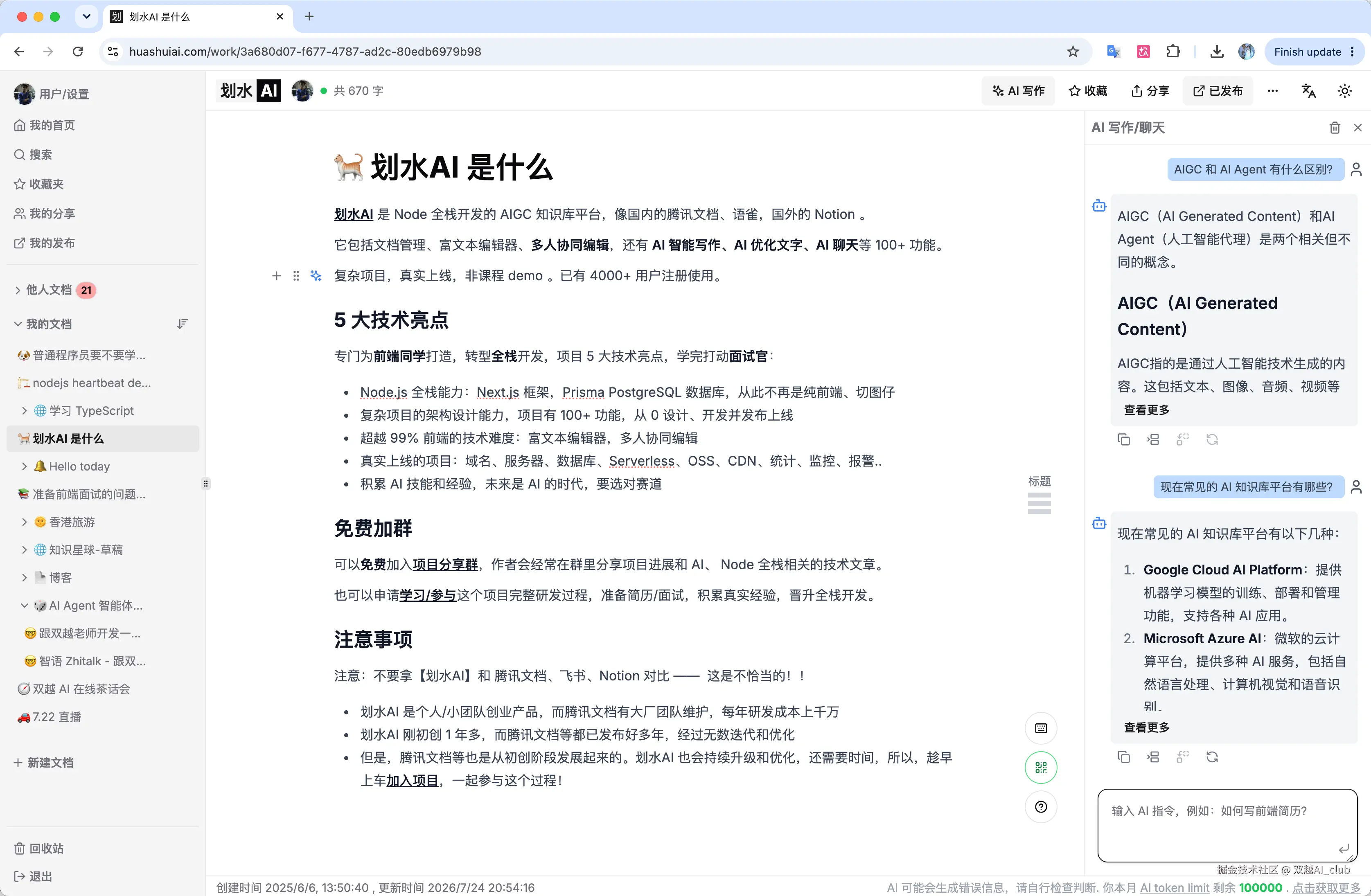Open a new browser tab
1371x896 pixels.
[x=309, y=17]
